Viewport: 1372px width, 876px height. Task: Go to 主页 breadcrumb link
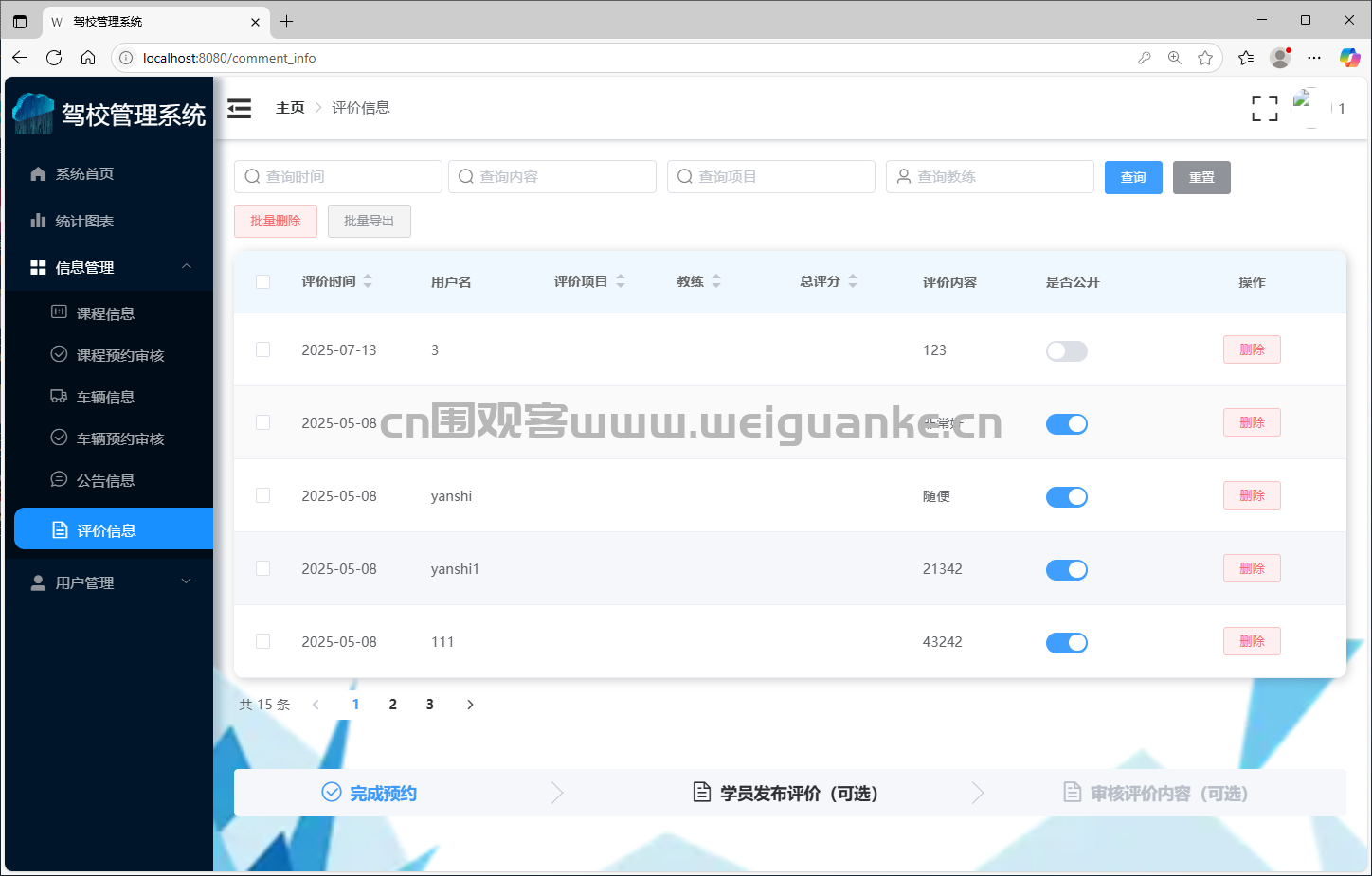click(290, 108)
